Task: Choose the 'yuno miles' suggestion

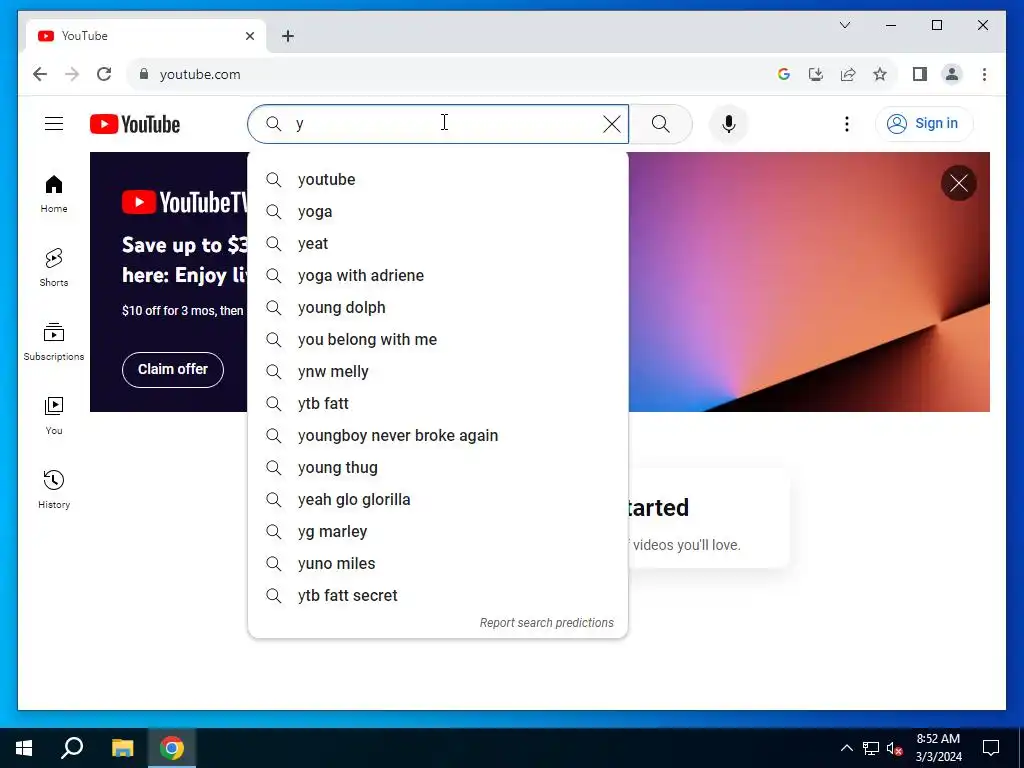Action: click(438, 564)
